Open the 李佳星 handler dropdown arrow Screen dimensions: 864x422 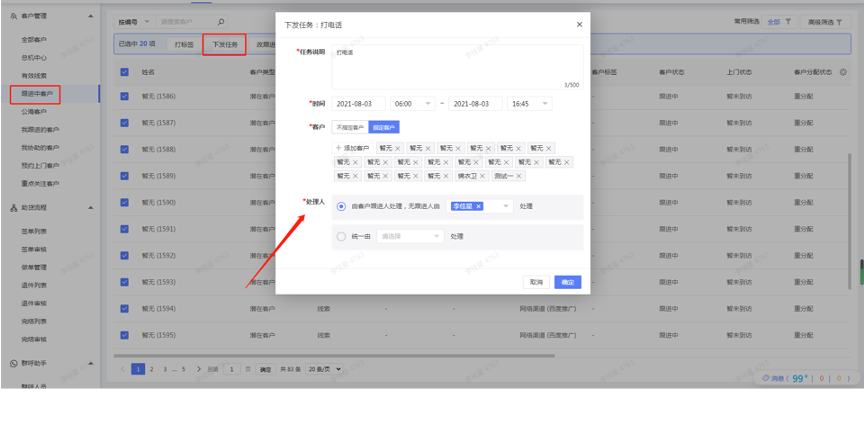[x=505, y=206]
